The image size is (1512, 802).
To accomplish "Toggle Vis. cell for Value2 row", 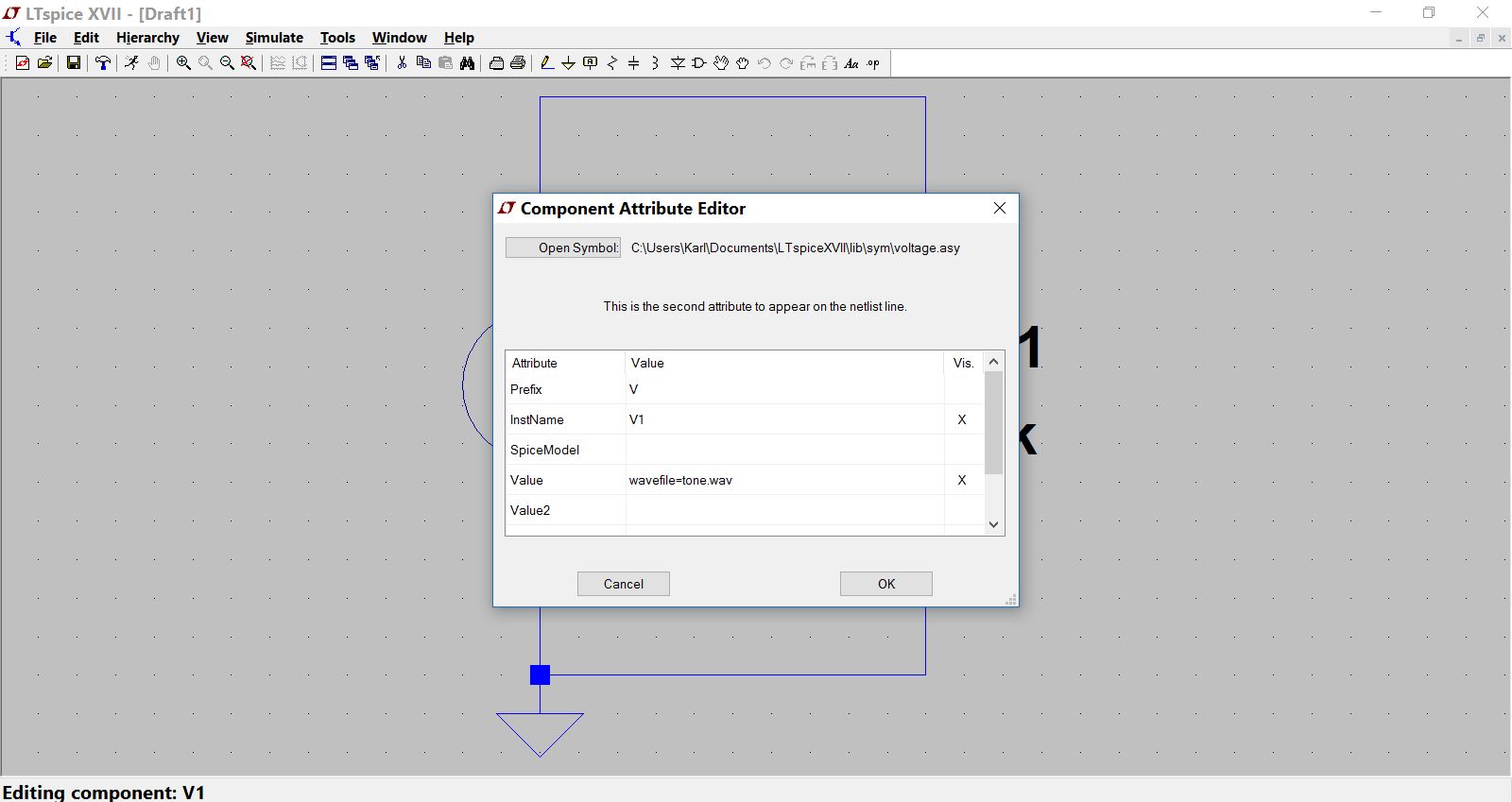I will point(963,510).
